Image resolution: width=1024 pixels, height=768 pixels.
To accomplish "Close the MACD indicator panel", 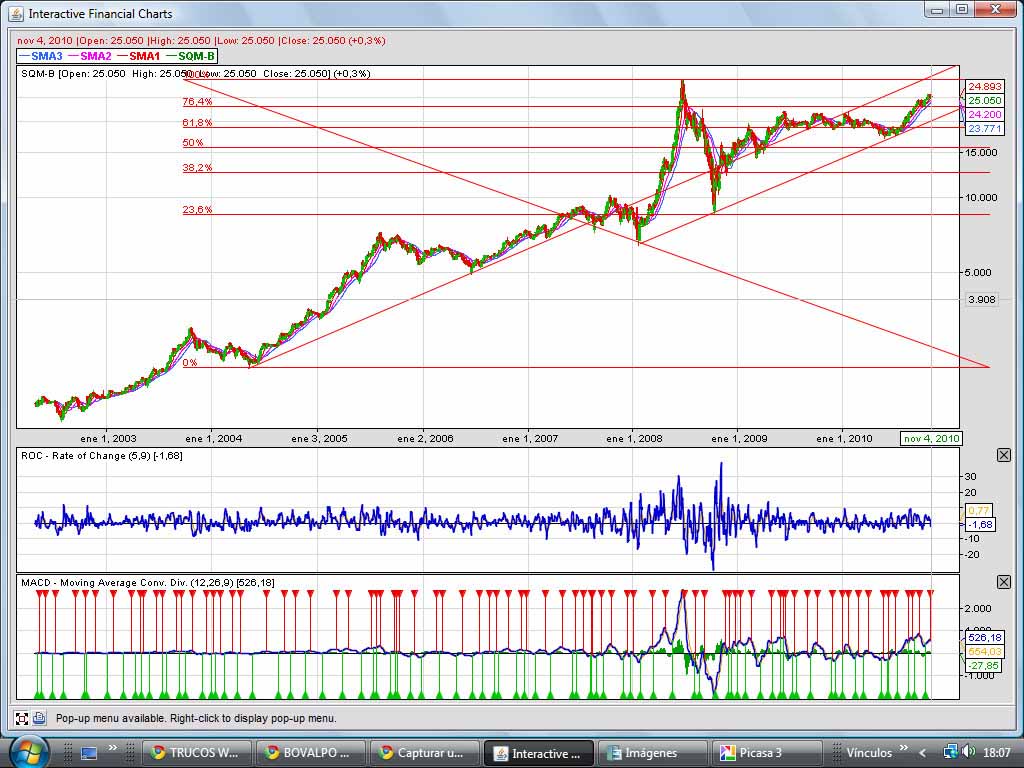I will pos(1004,582).
